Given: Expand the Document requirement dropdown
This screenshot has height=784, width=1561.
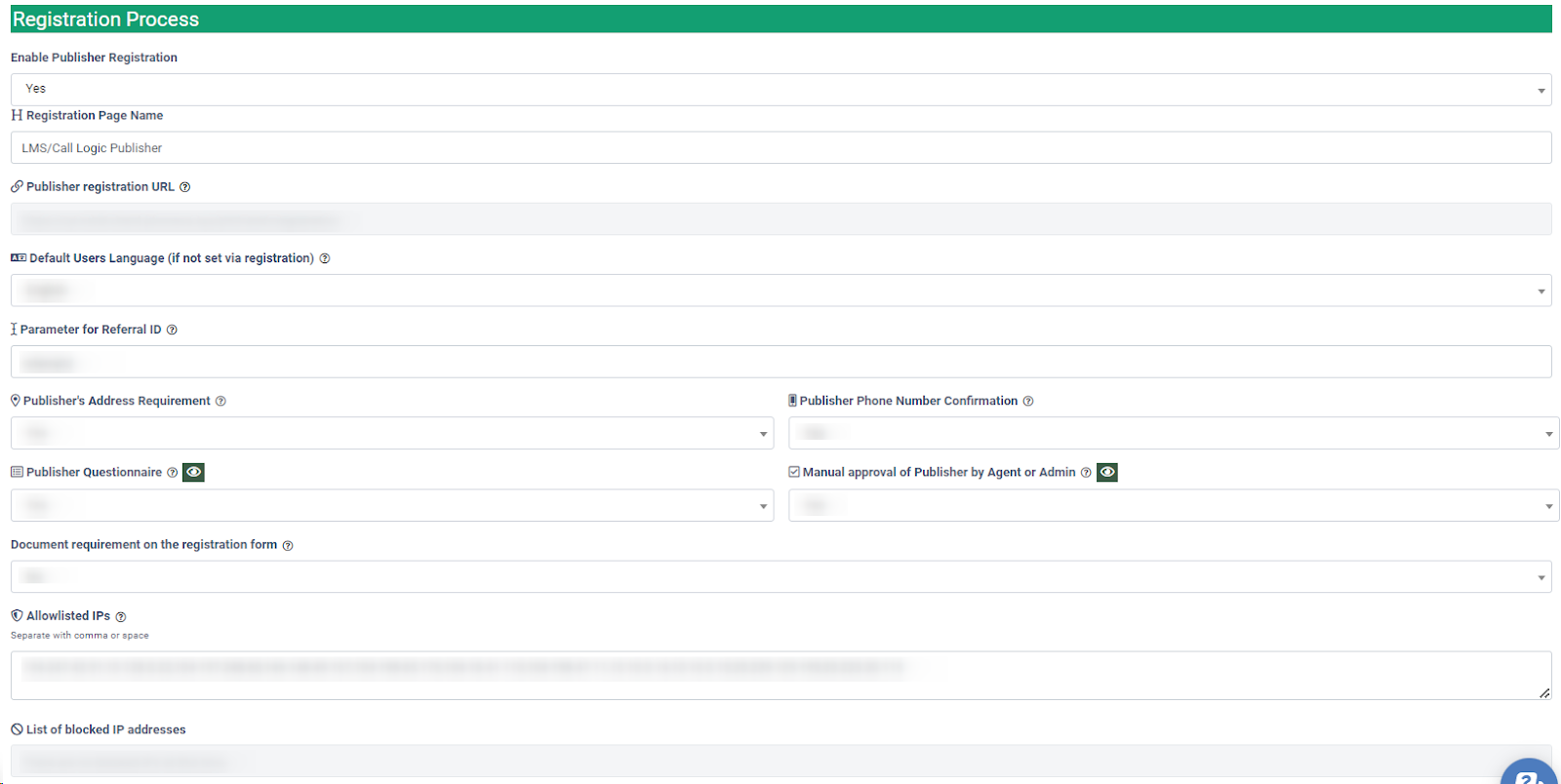Looking at the screenshot, I should click(x=780, y=576).
